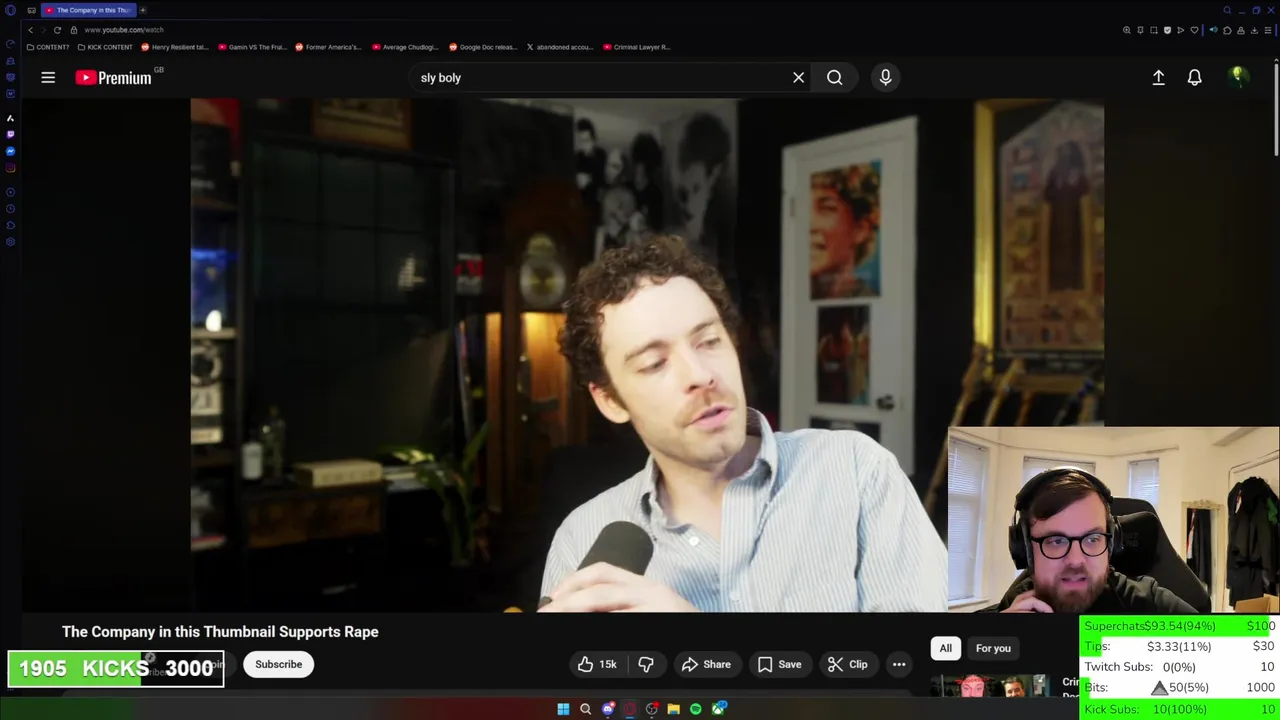
Task: Select the 'For you' filter chip
Action: coord(993,648)
